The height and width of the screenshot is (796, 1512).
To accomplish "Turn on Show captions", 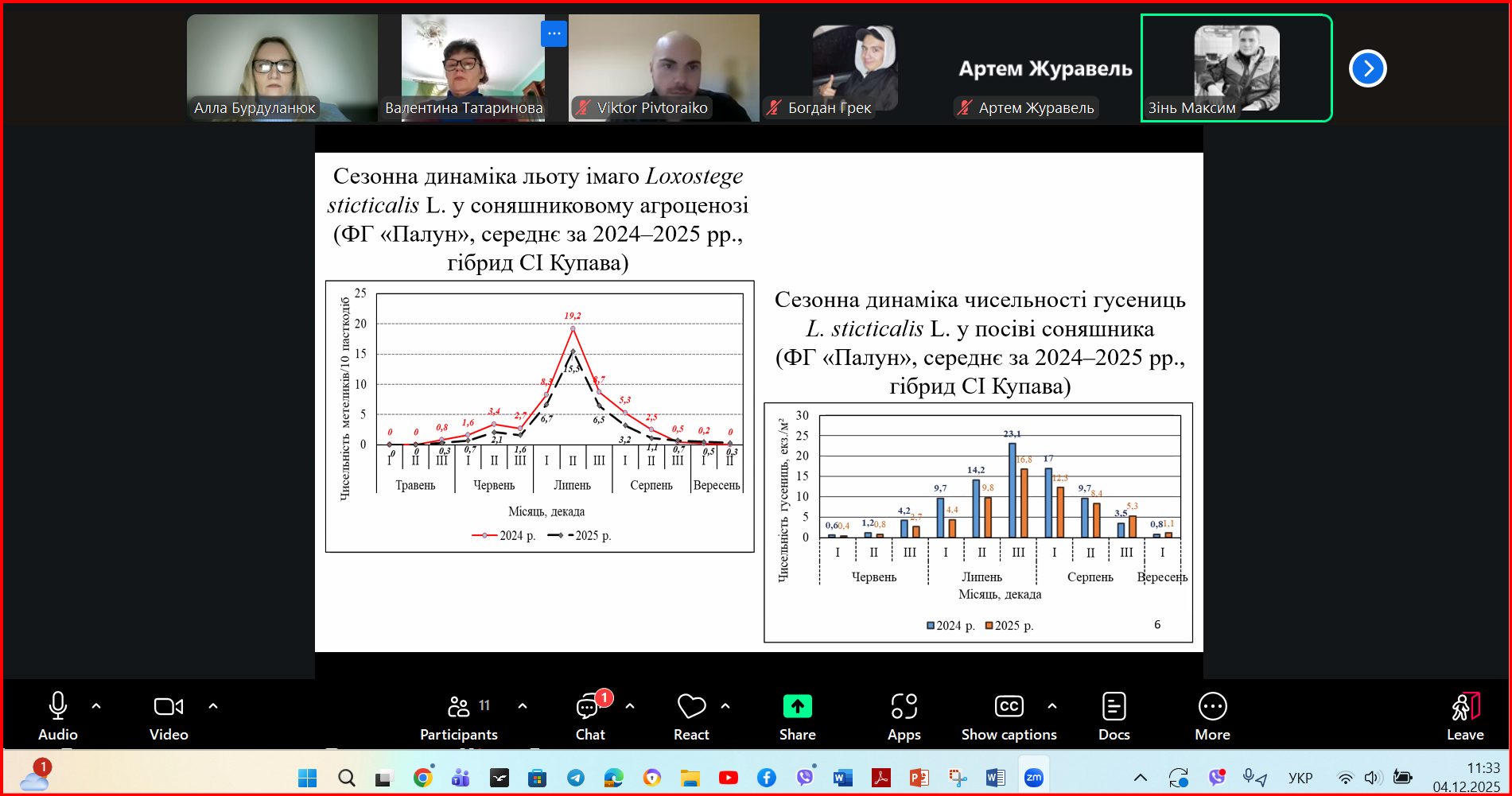I will pyautogui.click(x=1009, y=716).
